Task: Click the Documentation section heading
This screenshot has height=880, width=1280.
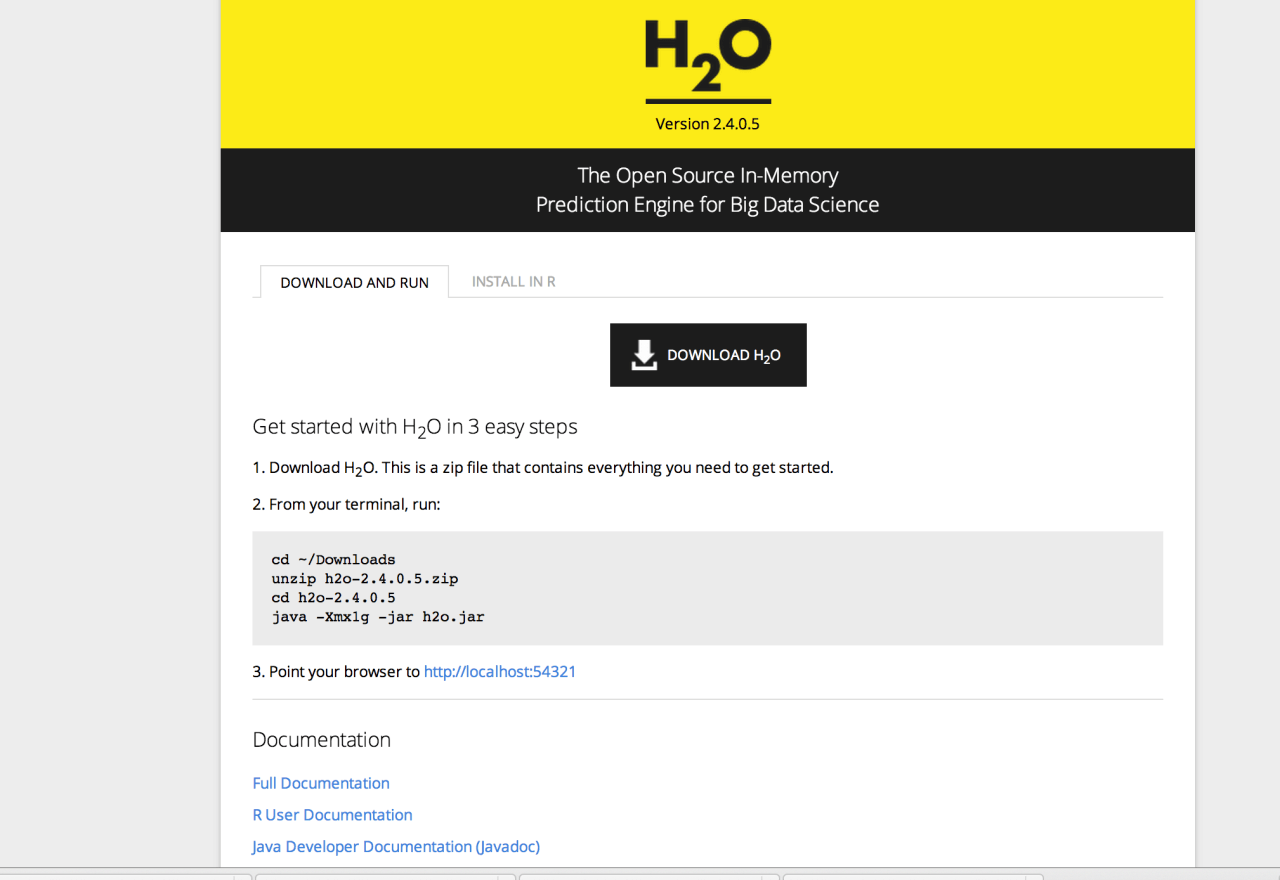Action: [x=321, y=740]
